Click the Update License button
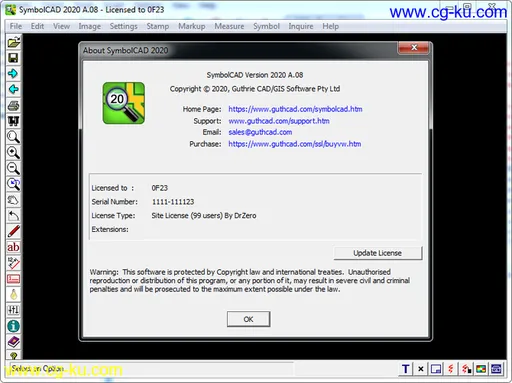Image resolution: width=512 pixels, height=383 pixels. [x=378, y=253]
